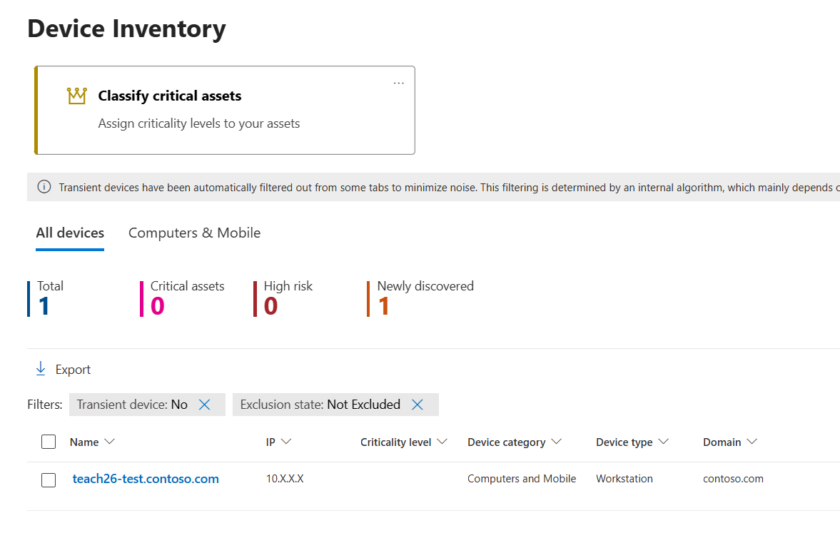Select the All devices tab
Screen dimensions: 840x548
pyautogui.click(x=70, y=233)
